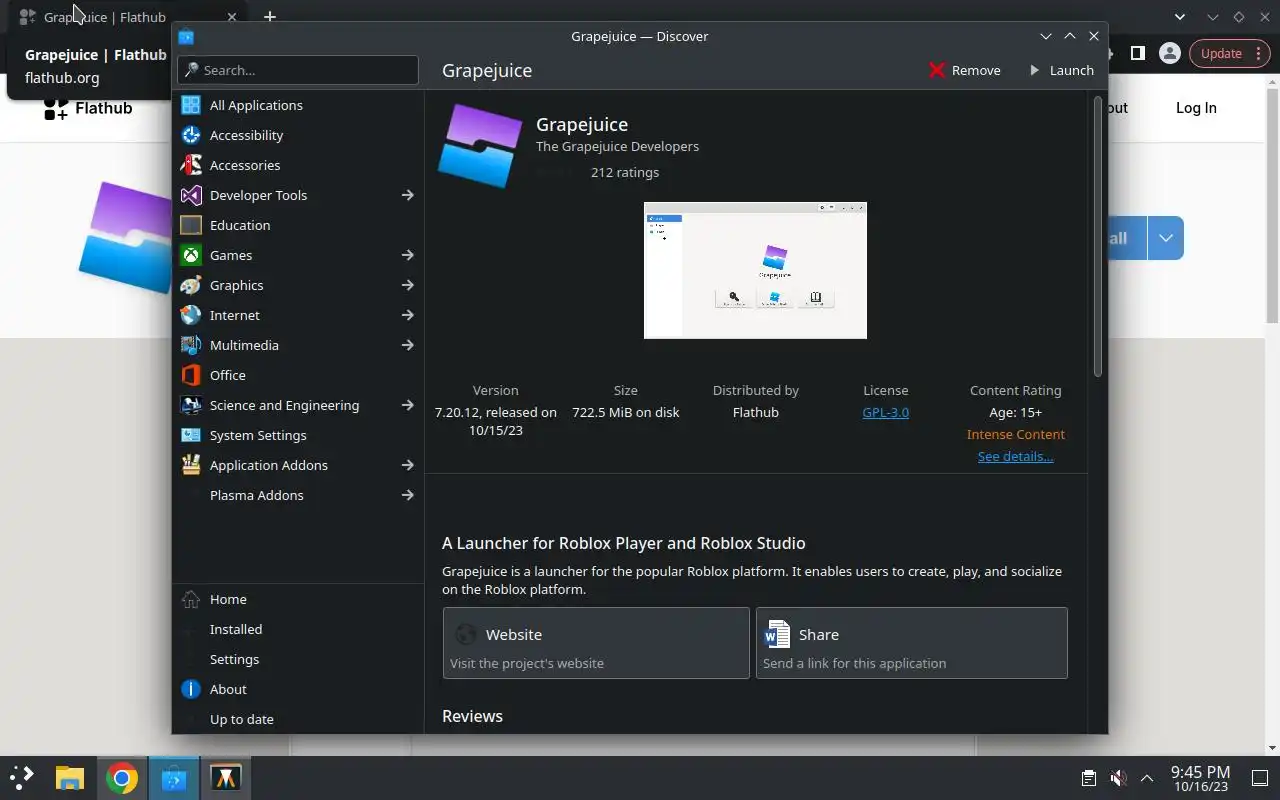Toggle Chrome side panel icon
1280x800 pixels.
point(1137,53)
